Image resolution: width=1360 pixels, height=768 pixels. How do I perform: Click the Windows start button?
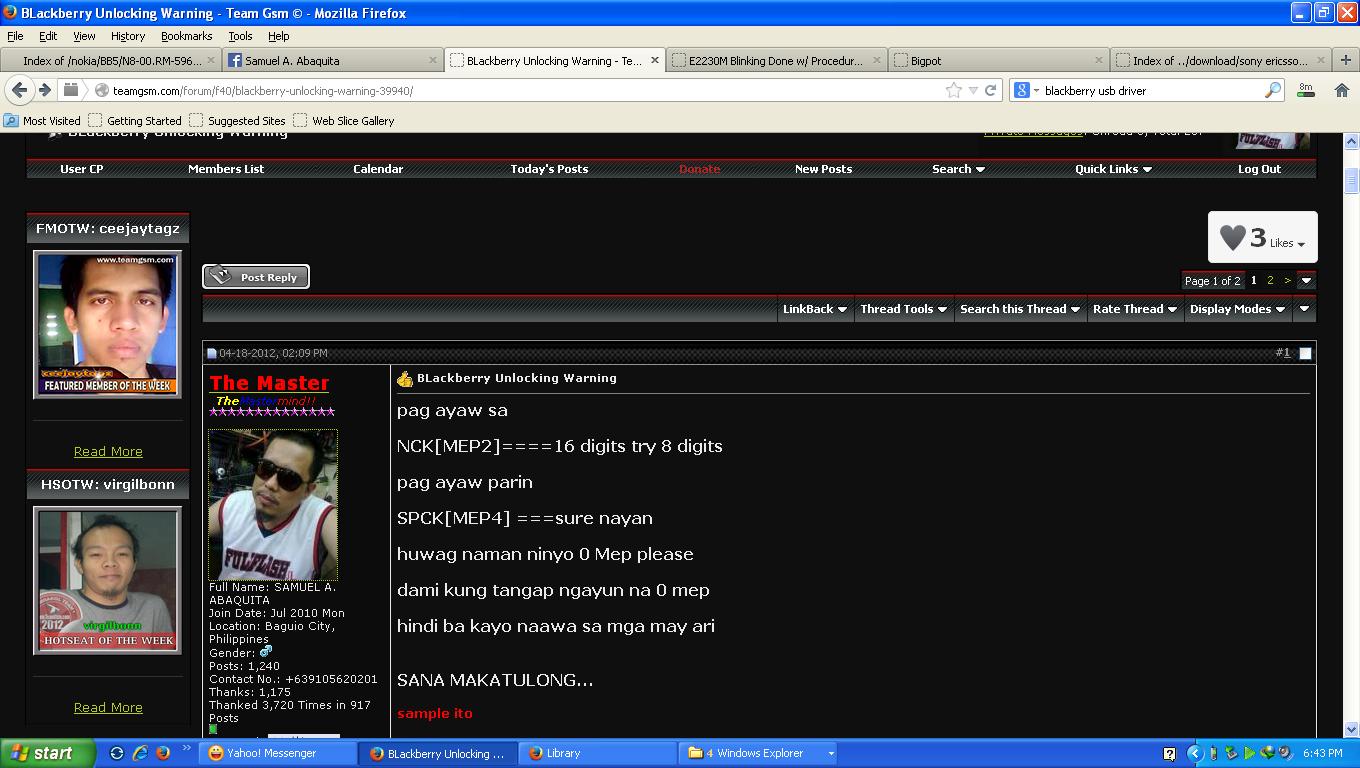tap(48, 753)
